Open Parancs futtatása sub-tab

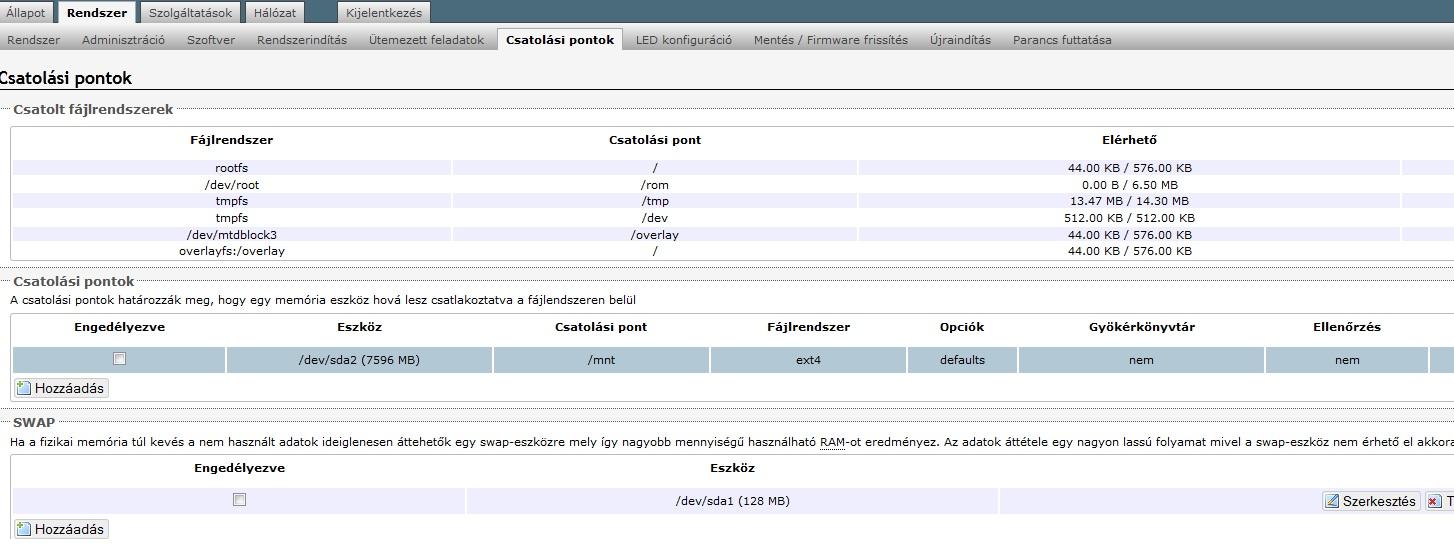click(x=1062, y=40)
